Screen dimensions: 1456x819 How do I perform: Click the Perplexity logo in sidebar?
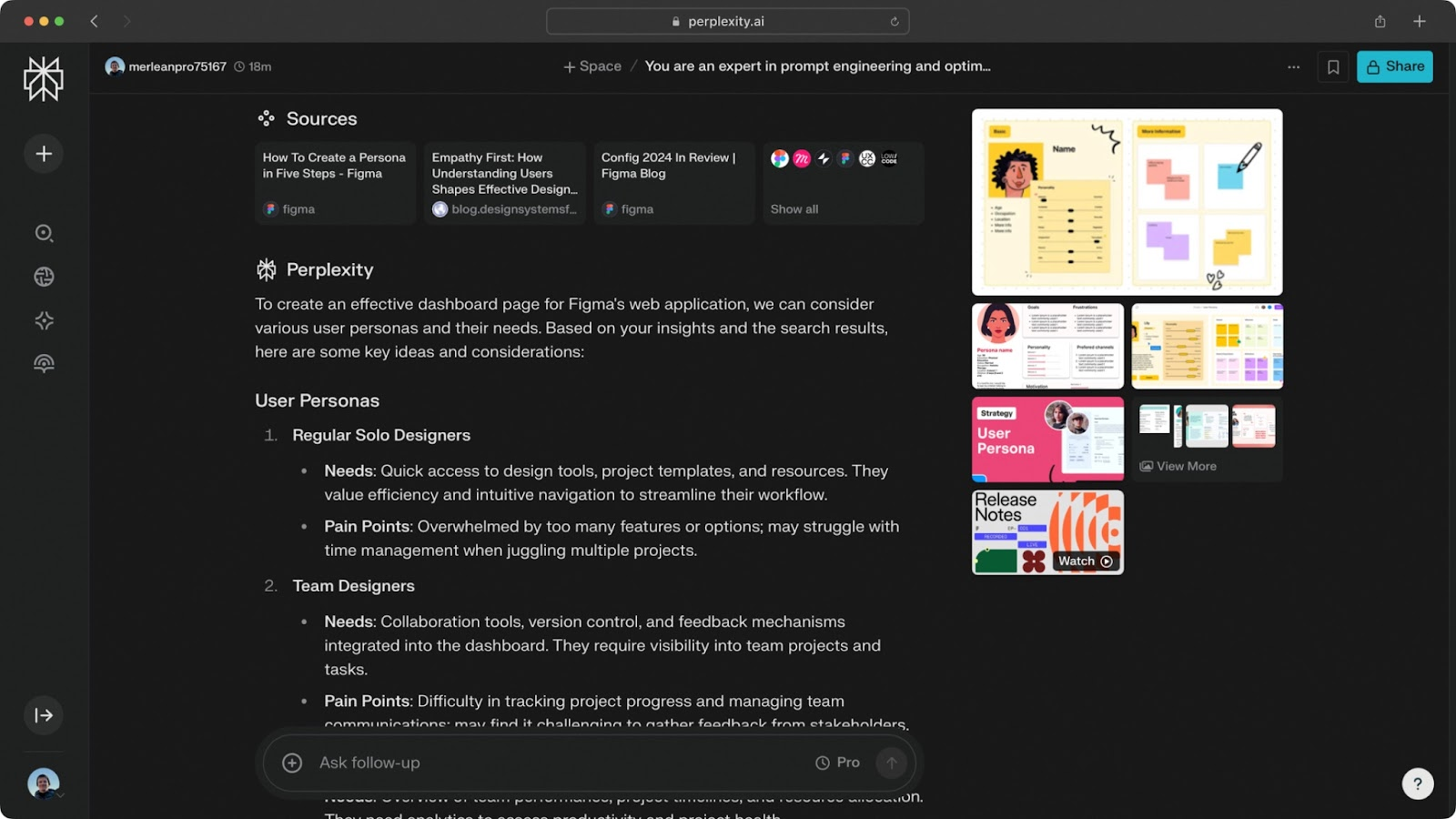tap(43, 78)
